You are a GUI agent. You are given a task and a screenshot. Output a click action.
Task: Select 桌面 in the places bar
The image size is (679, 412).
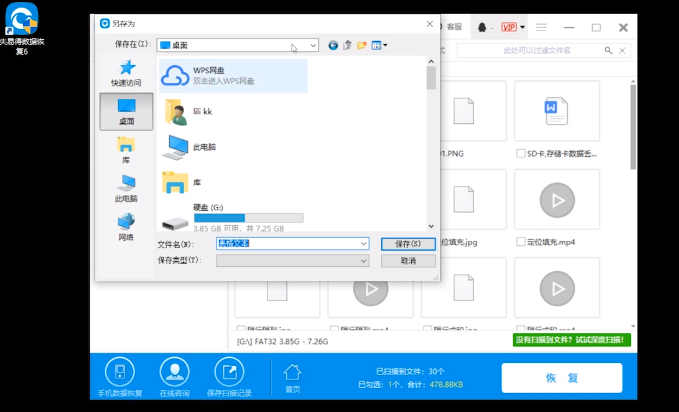[x=126, y=111]
